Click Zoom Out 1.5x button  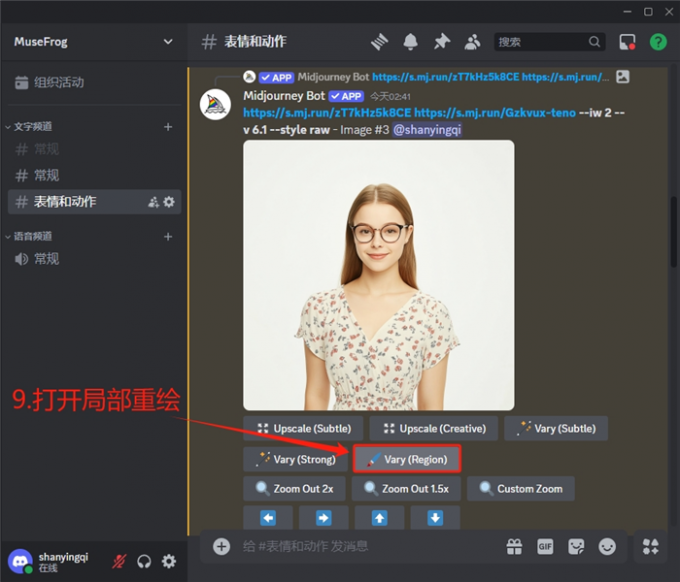[406, 489]
